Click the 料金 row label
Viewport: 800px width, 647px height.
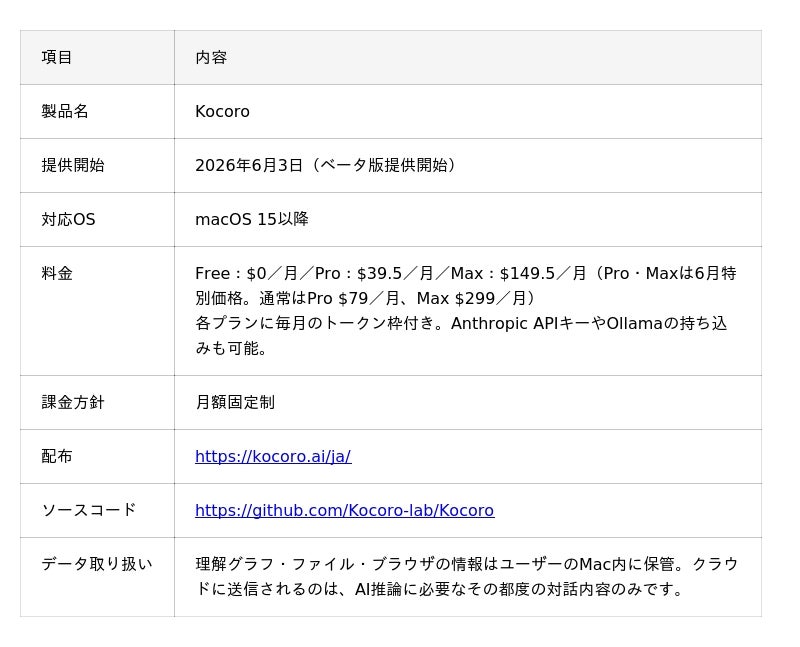click(57, 273)
